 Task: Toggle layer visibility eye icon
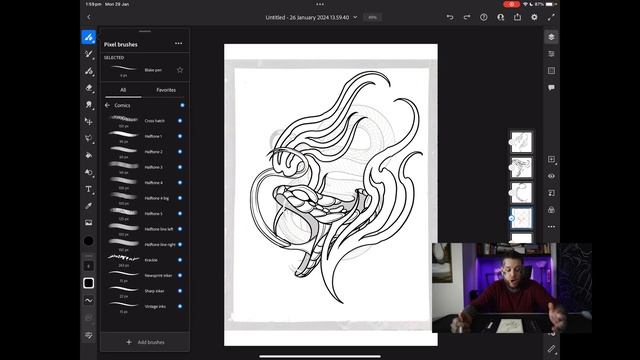tap(551, 176)
